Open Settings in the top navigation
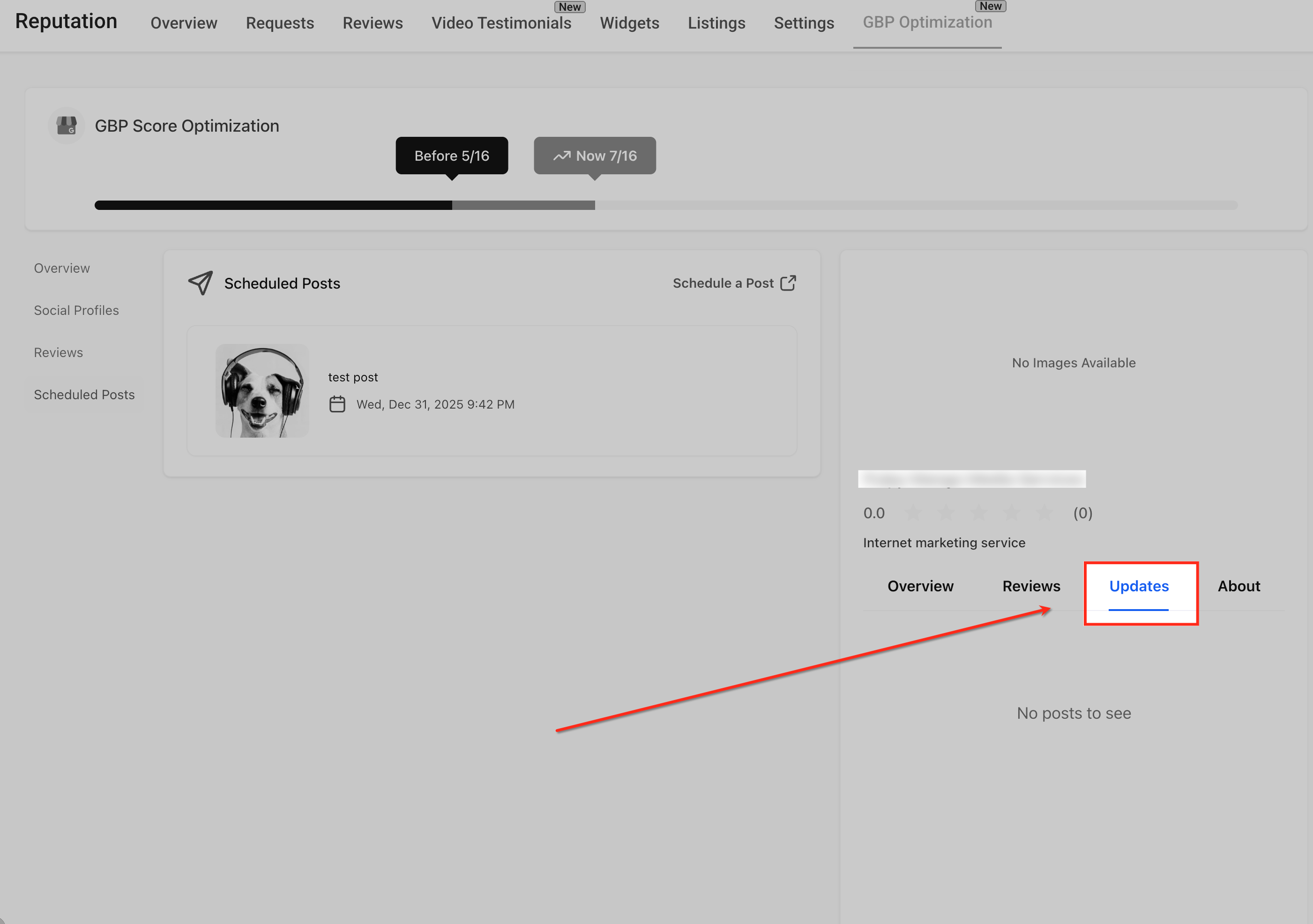Image resolution: width=1313 pixels, height=924 pixels. 804,23
